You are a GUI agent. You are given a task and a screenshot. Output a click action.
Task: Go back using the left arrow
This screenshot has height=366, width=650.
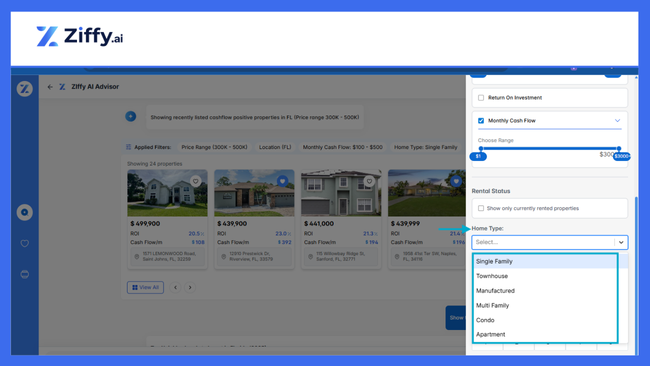[50, 87]
